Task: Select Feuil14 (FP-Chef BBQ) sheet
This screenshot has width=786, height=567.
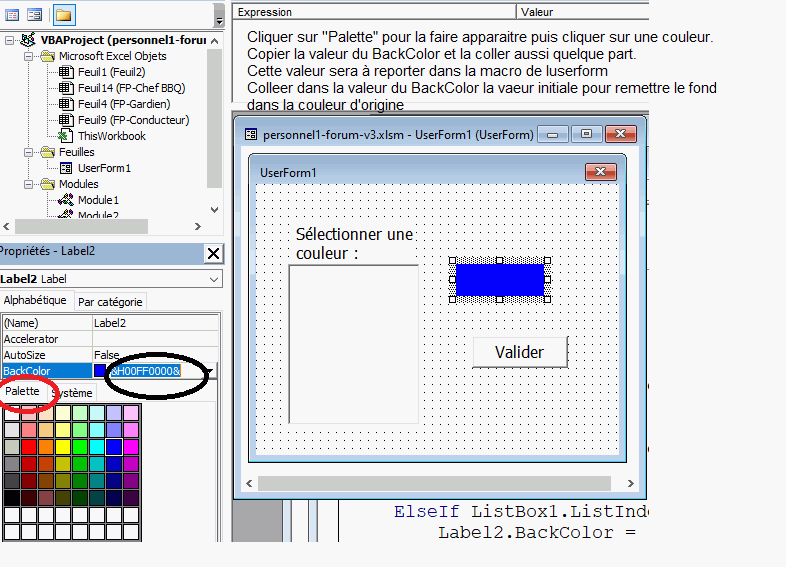Action: tap(131, 88)
